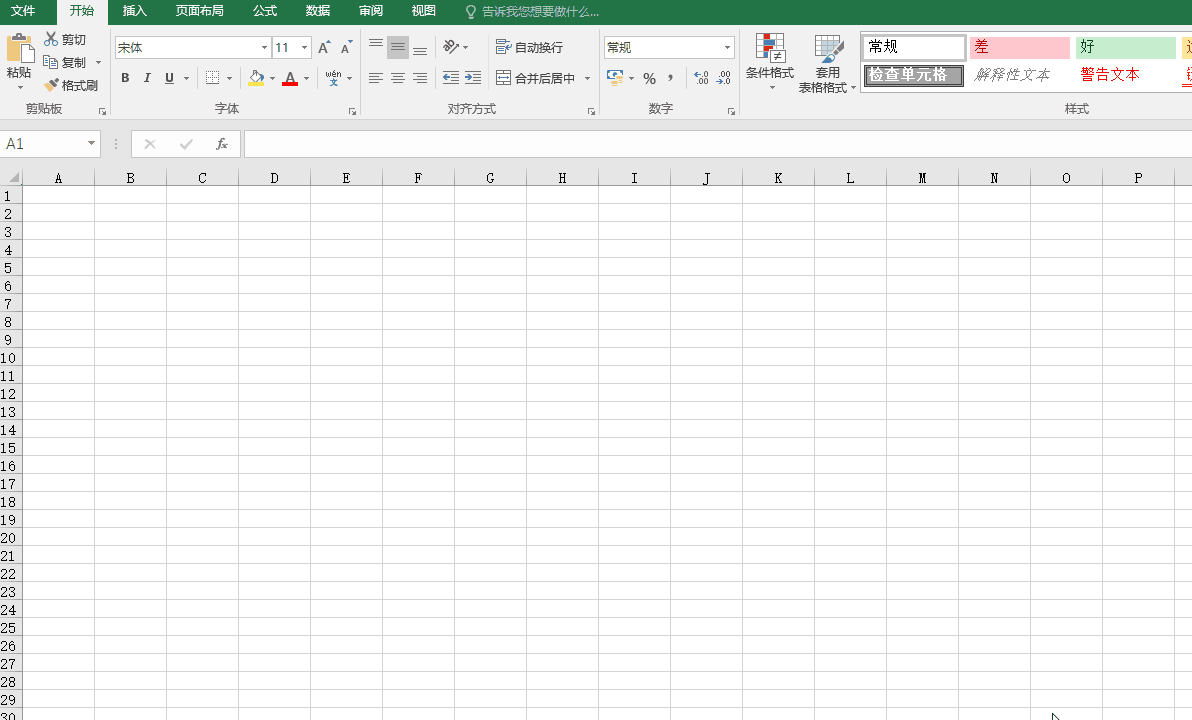Switch to Insert (插入) tab
Image resolution: width=1192 pixels, height=720 pixels.
(x=135, y=11)
